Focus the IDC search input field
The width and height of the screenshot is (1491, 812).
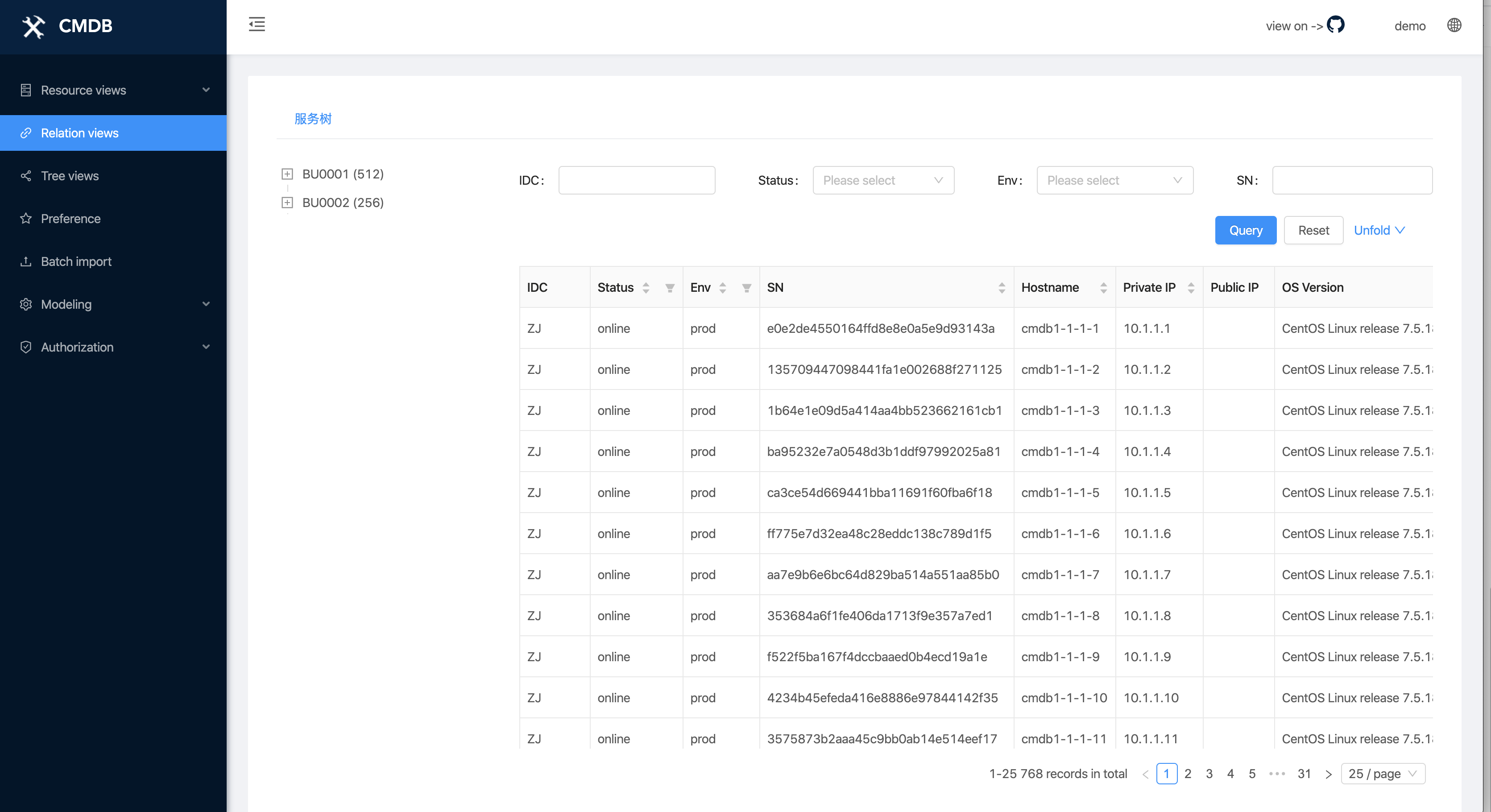point(636,181)
